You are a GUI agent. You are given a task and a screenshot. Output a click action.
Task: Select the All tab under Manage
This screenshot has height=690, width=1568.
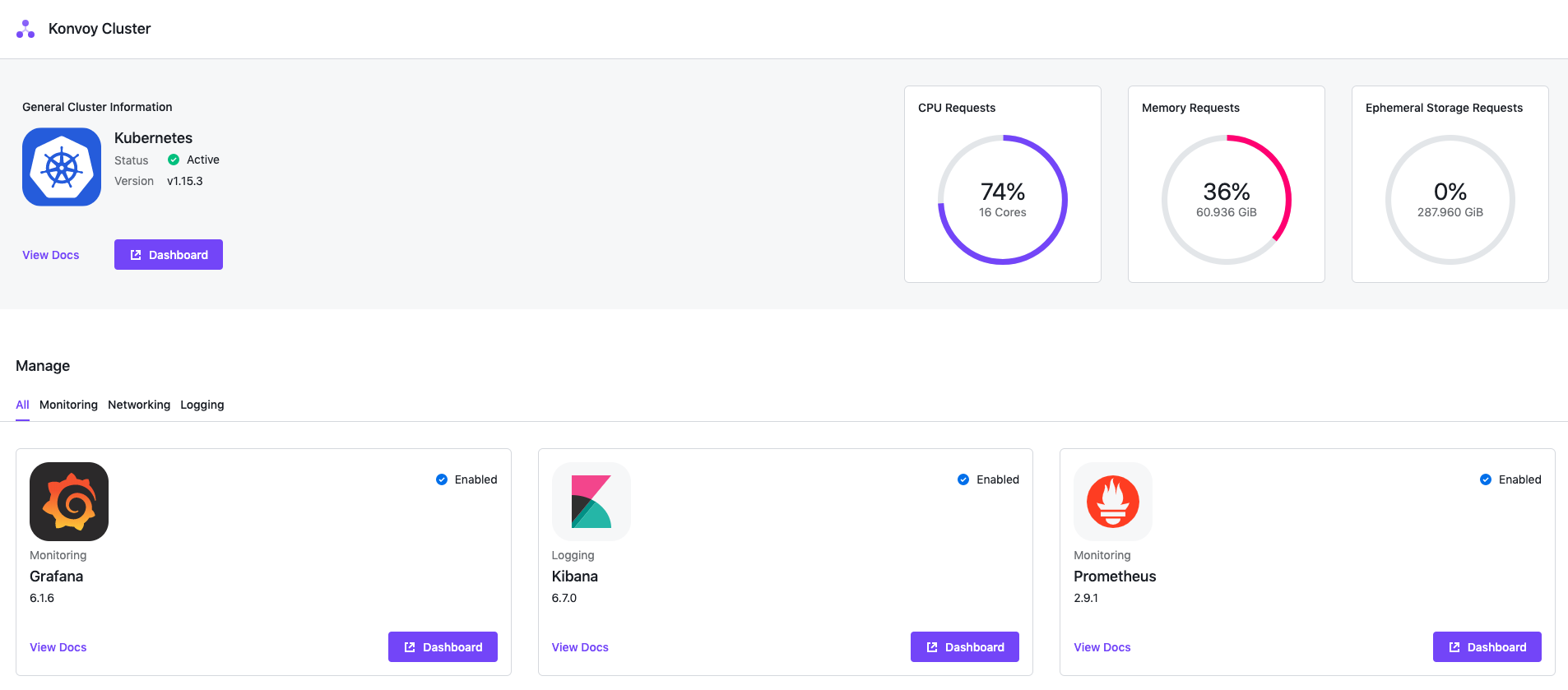coord(22,405)
